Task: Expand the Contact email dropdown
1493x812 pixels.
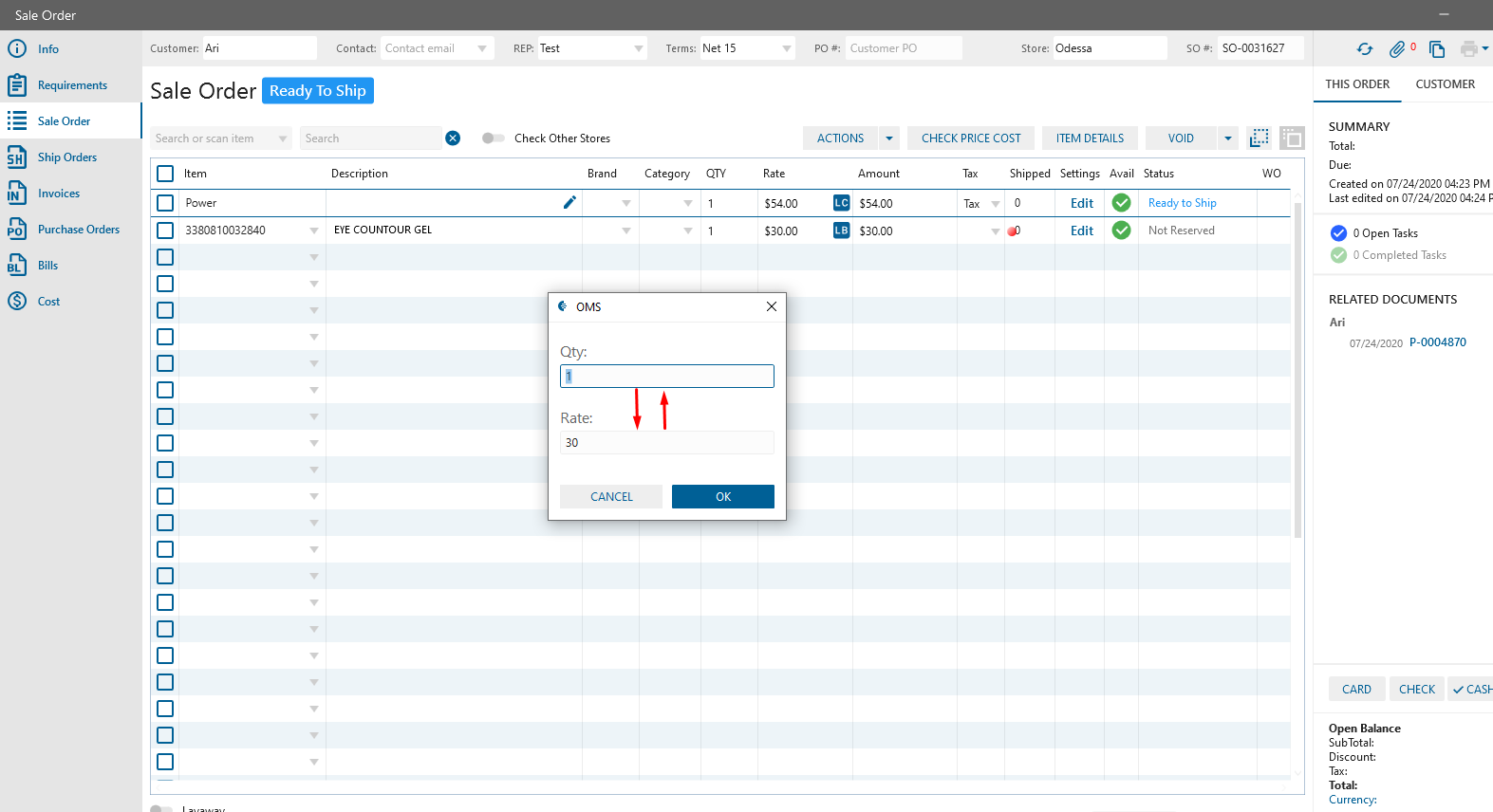Action: [482, 48]
